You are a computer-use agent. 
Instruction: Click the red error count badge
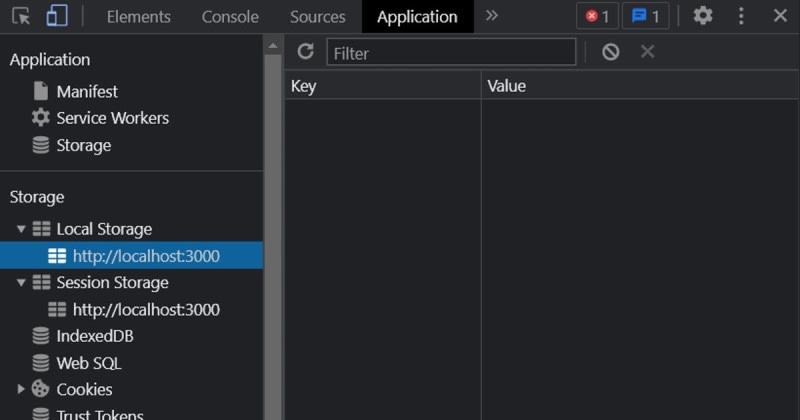pos(597,16)
